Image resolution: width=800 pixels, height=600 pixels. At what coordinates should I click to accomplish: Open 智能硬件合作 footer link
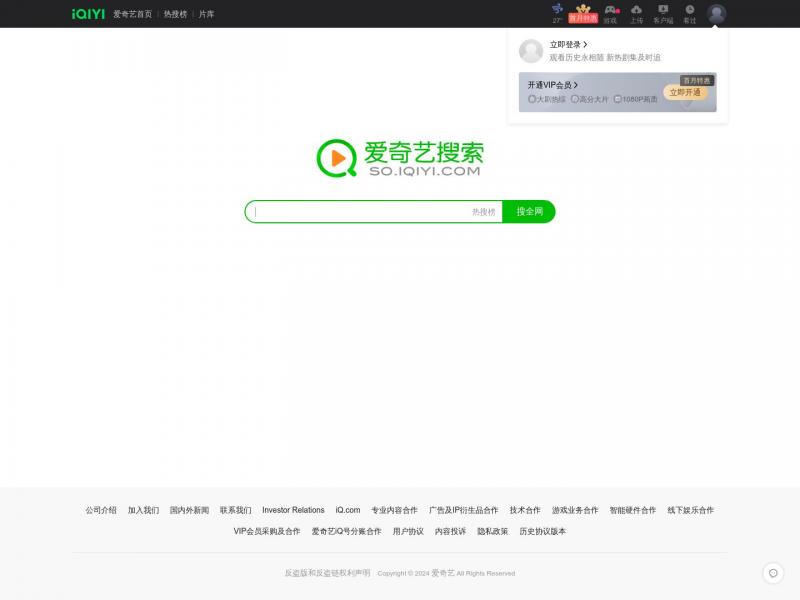click(633, 510)
